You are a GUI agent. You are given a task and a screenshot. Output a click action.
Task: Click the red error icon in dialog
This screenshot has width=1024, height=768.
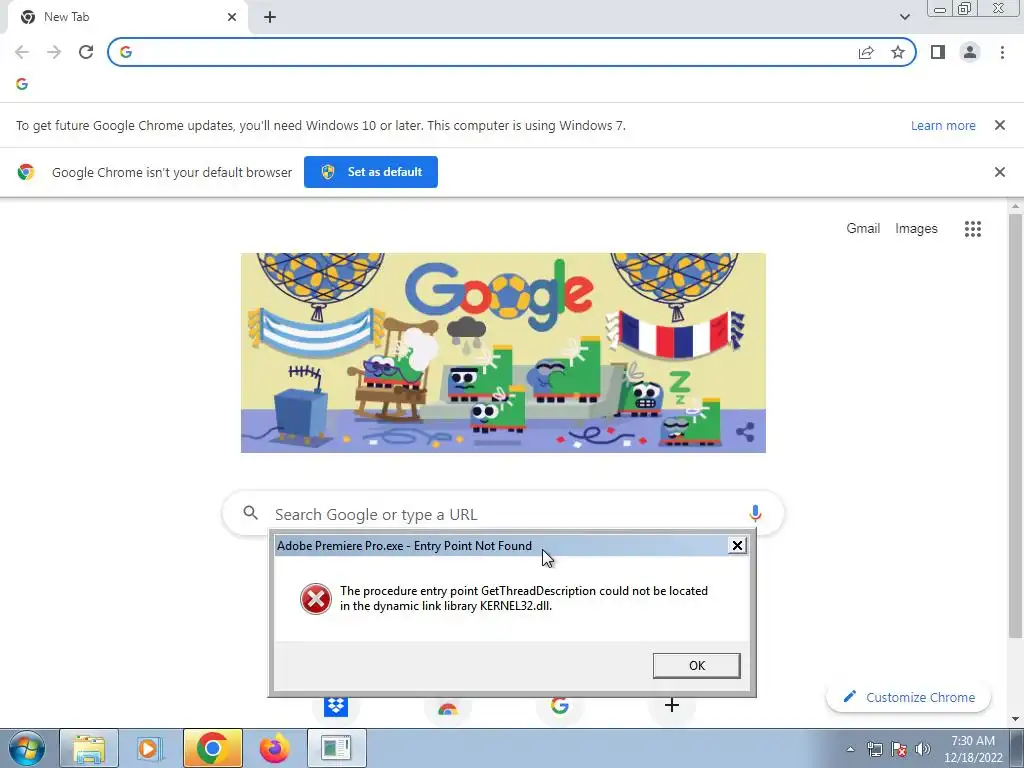[x=315, y=599]
